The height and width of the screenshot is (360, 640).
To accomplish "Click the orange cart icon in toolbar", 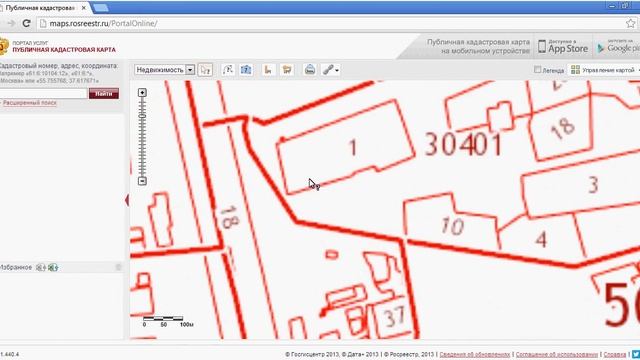I will pyautogui.click(x=287, y=70).
